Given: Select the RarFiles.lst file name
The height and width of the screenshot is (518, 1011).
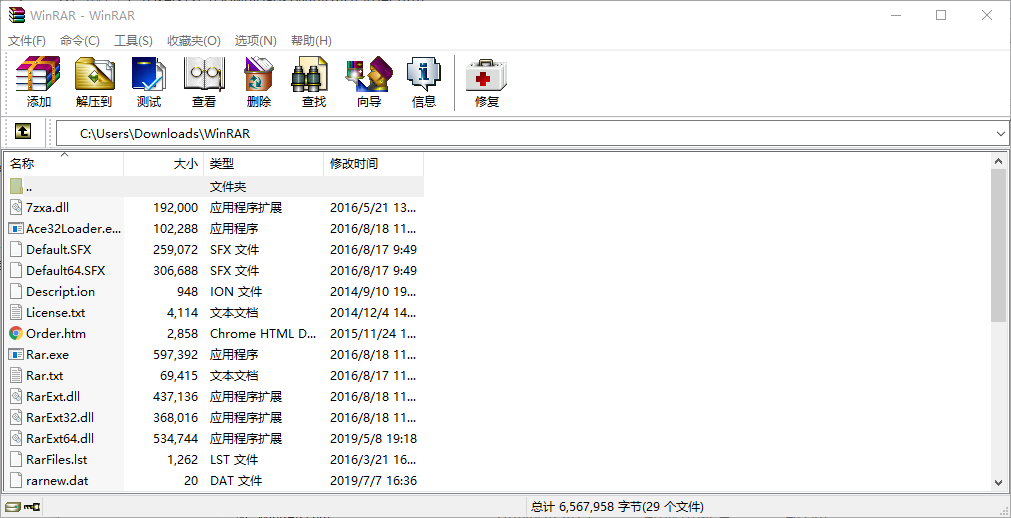Looking at the screenshot, I should pyautogui.click(x=57, y=459).
